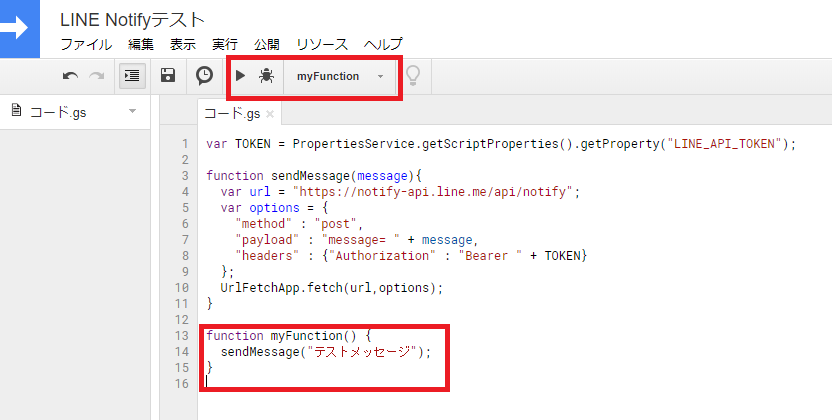Viewport: 832px width, 420px height.
Task: Click the "LINE_API_TOKEN" string on line 1
Action: (x=725, y=144)
